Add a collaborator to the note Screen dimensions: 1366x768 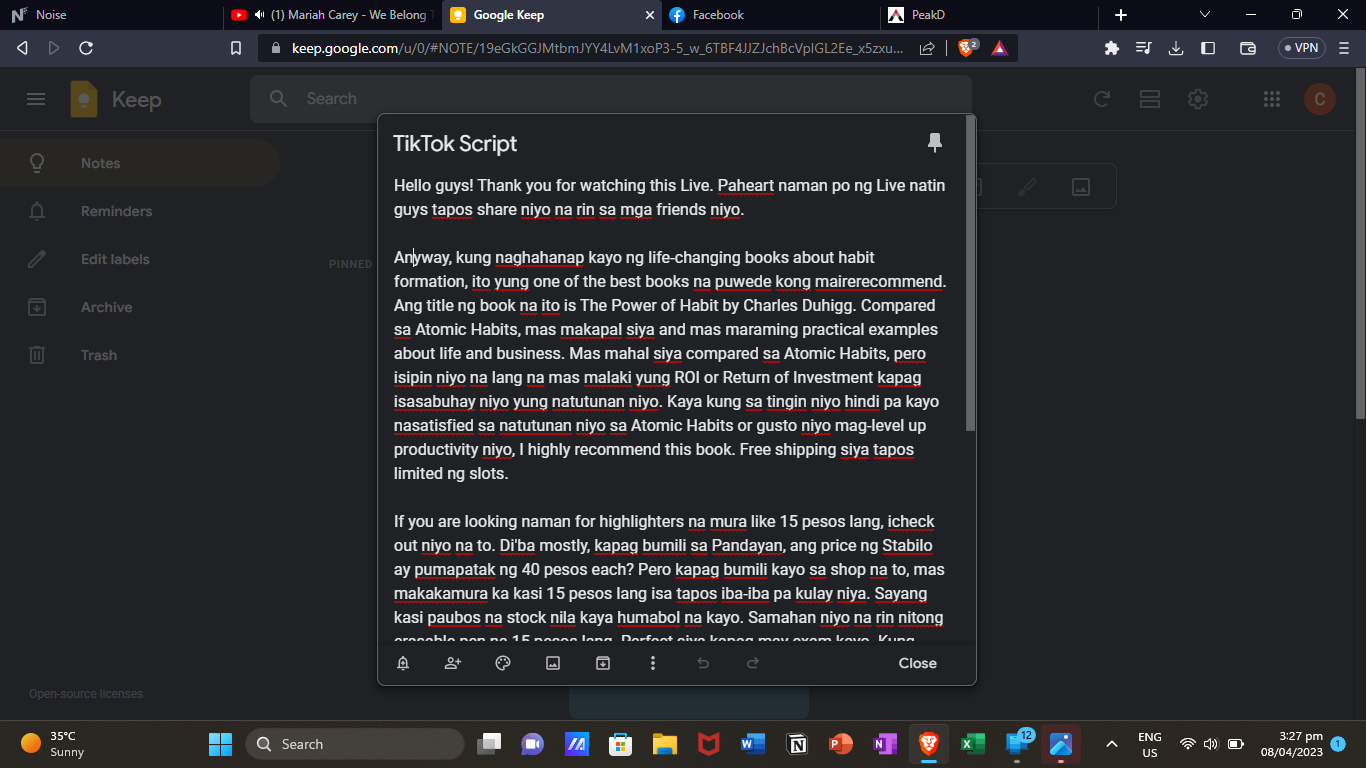coord(453,663)
